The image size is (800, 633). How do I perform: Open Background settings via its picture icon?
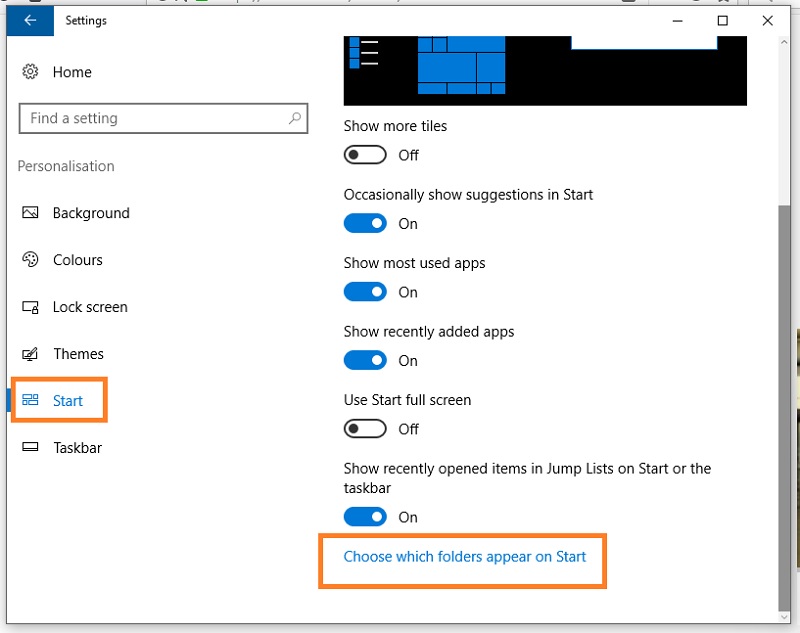[30, 213]
